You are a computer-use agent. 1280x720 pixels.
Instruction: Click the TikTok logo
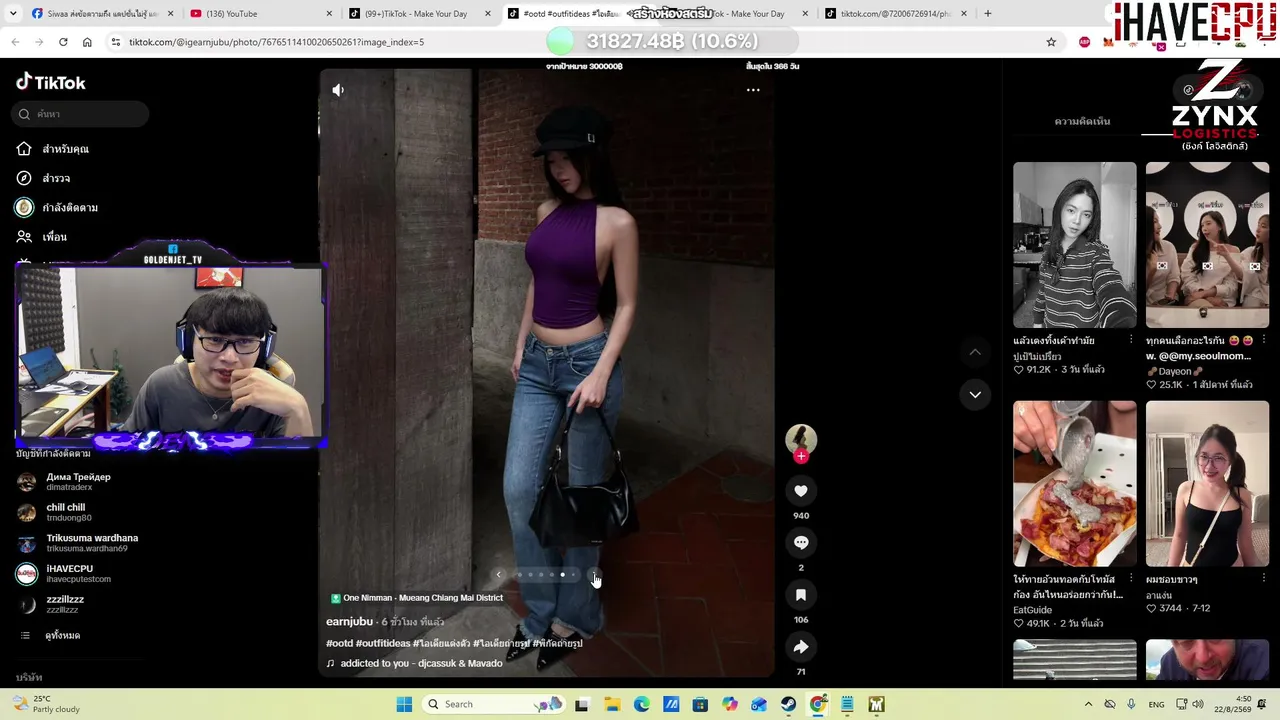[51, 82]
